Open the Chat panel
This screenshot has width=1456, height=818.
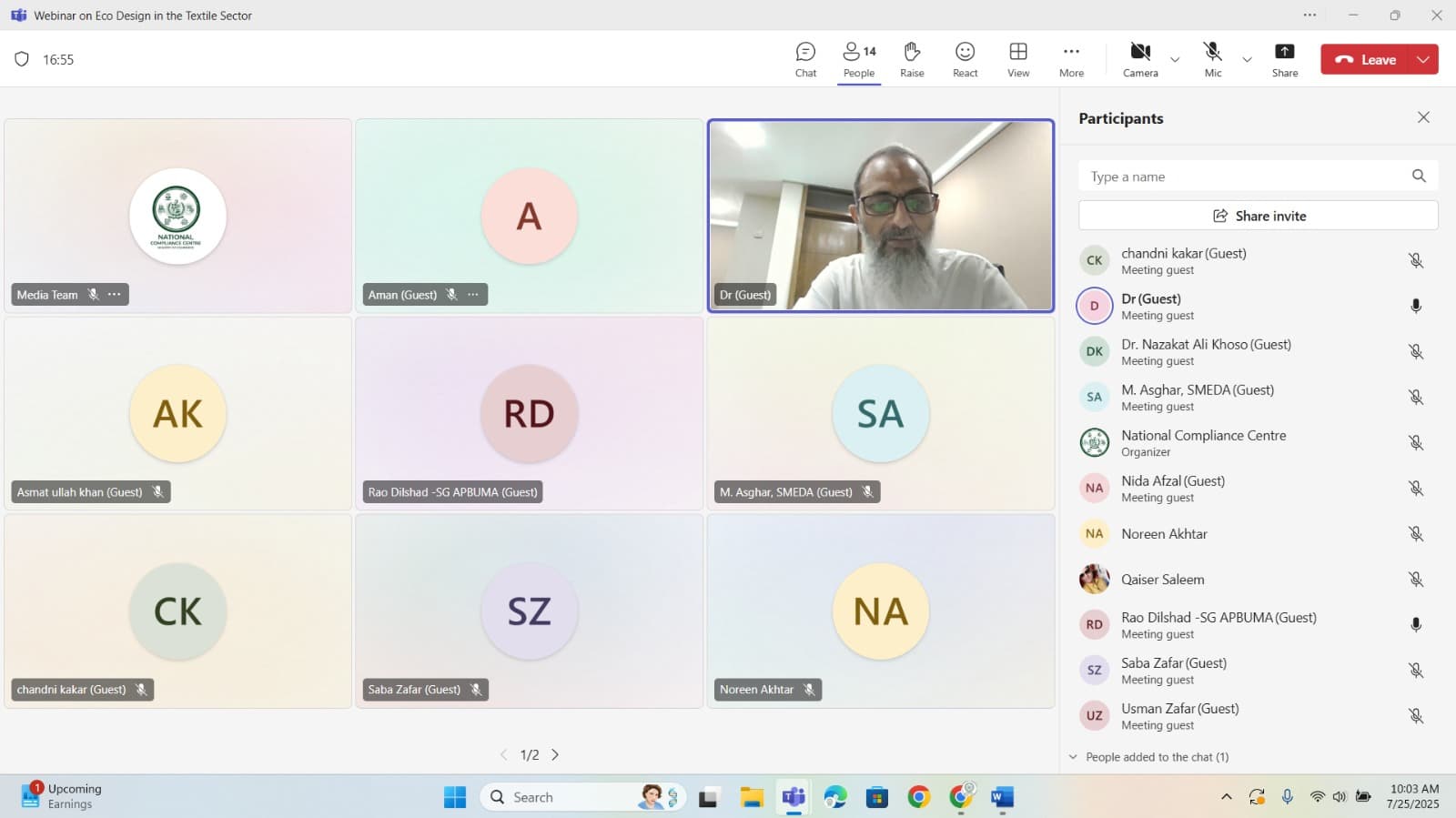(805, 60)
